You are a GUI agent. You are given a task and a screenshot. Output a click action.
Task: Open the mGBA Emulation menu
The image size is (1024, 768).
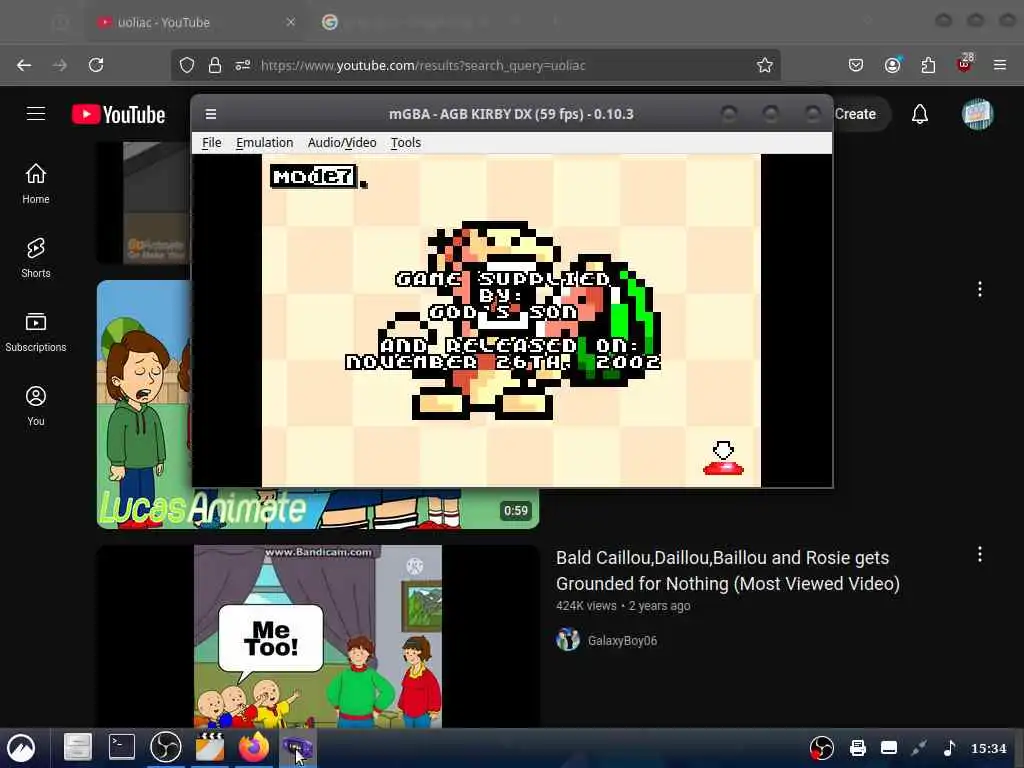click(x=264, y=142)
